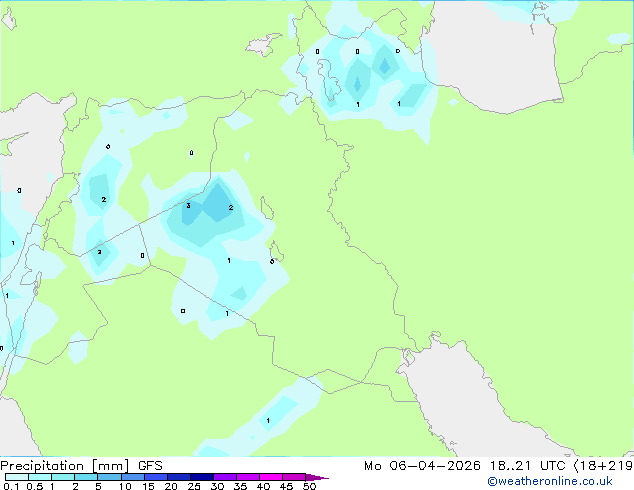Click the '25' legend scale label
The width and height of the screenshot is (634, 490).
point(194,486)
